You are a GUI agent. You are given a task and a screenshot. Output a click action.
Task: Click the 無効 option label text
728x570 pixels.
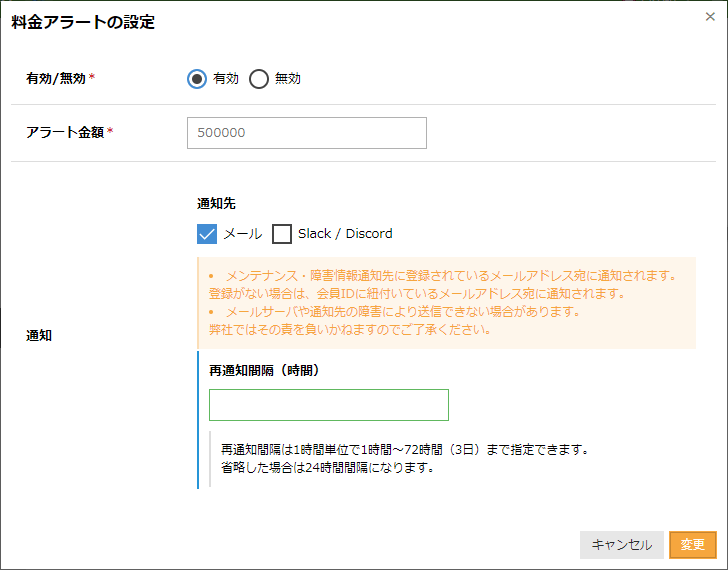288,79
